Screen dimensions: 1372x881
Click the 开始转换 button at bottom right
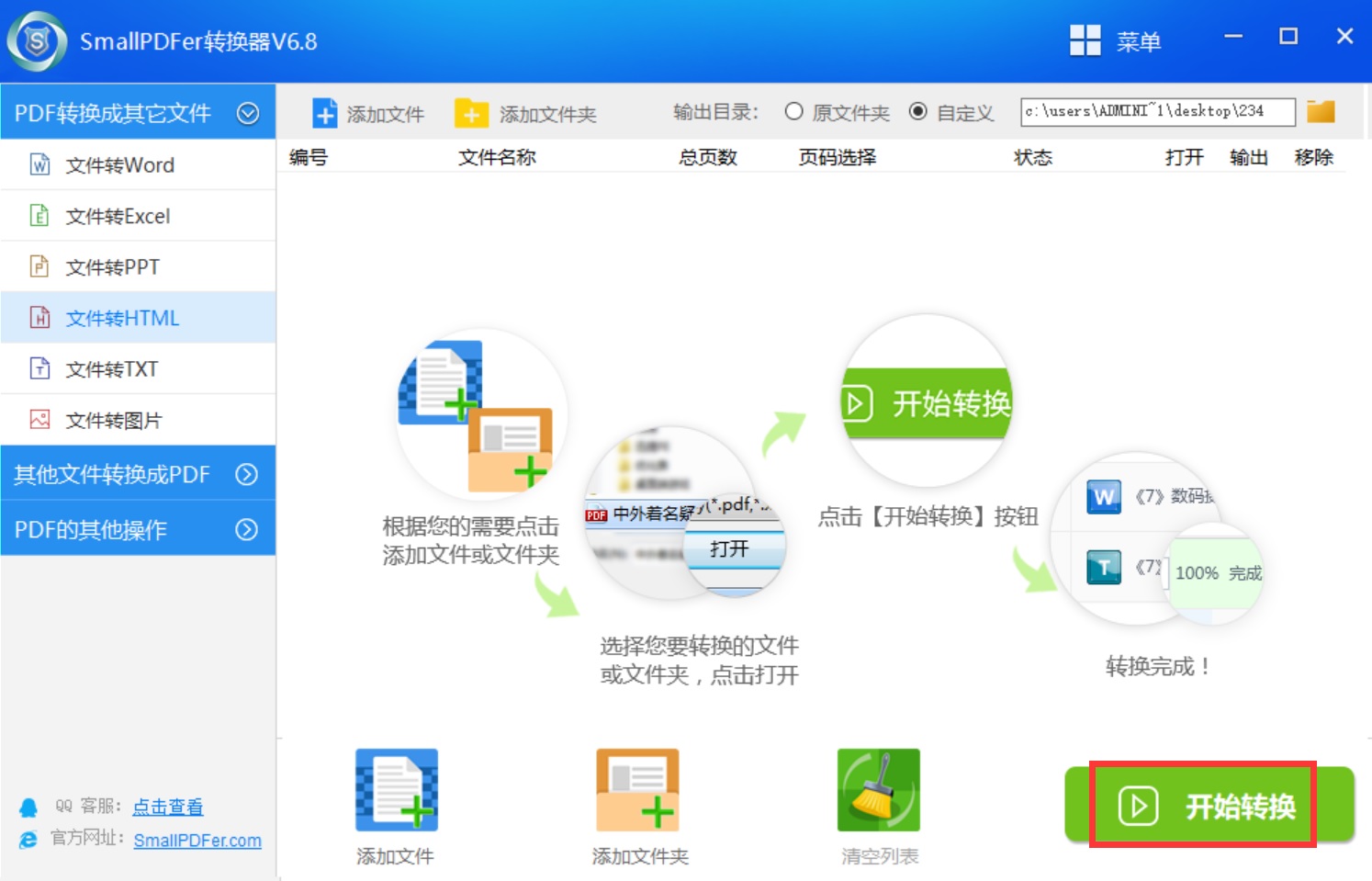[x=1209, y=806]
